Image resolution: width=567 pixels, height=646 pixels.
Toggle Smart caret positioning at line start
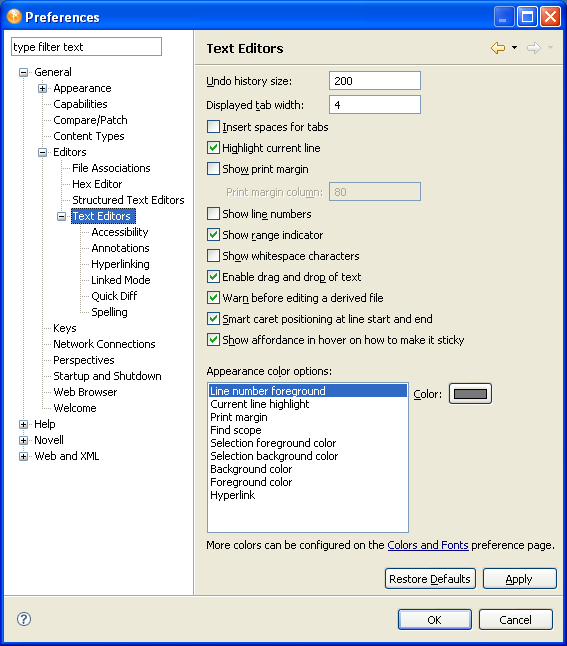pyautogui.click(x=213, y=318)
